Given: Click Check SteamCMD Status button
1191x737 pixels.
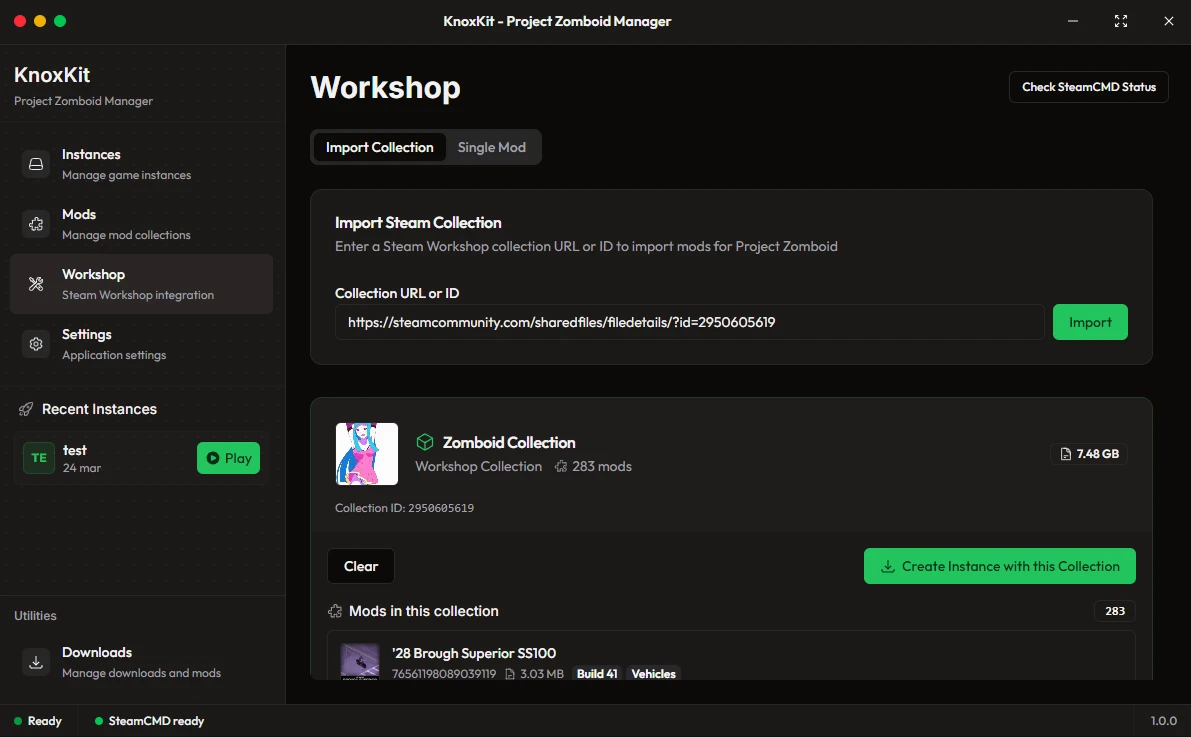Looking at the screenshot, I should click(1088, 87).
